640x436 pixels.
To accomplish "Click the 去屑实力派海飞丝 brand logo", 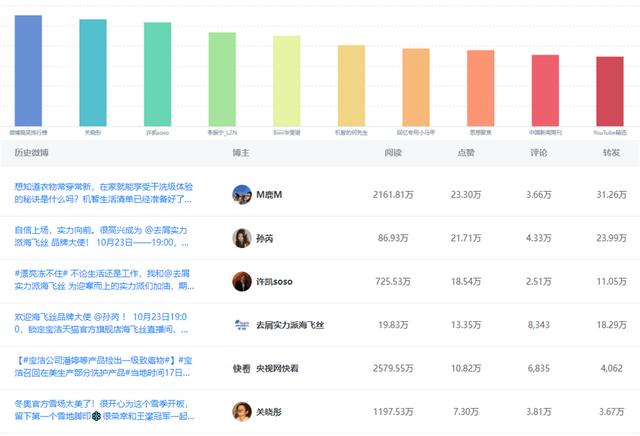I will tap(241, 325).
